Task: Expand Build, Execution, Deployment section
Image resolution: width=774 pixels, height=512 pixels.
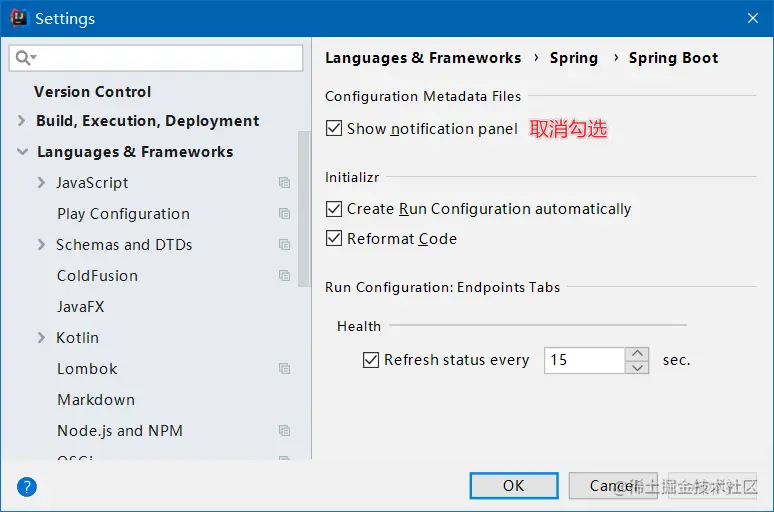Action: [x=21, y=121]
